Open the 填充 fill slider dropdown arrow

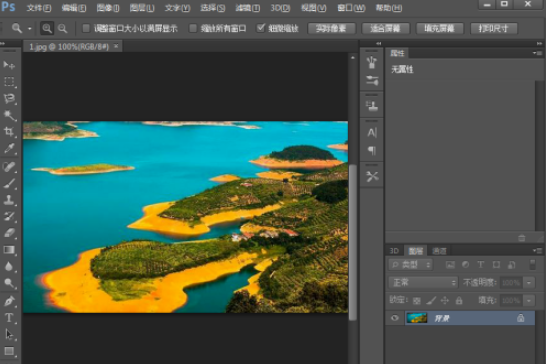(x=529, y=300)
